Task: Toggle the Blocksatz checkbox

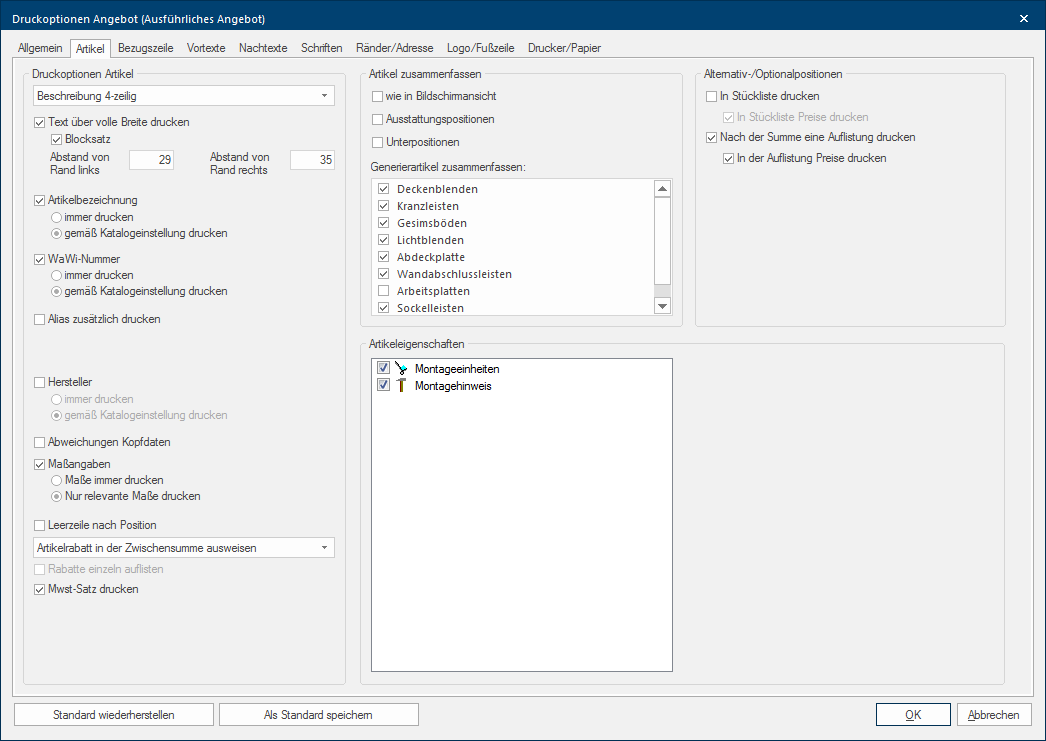Action: tap(57, 139)
